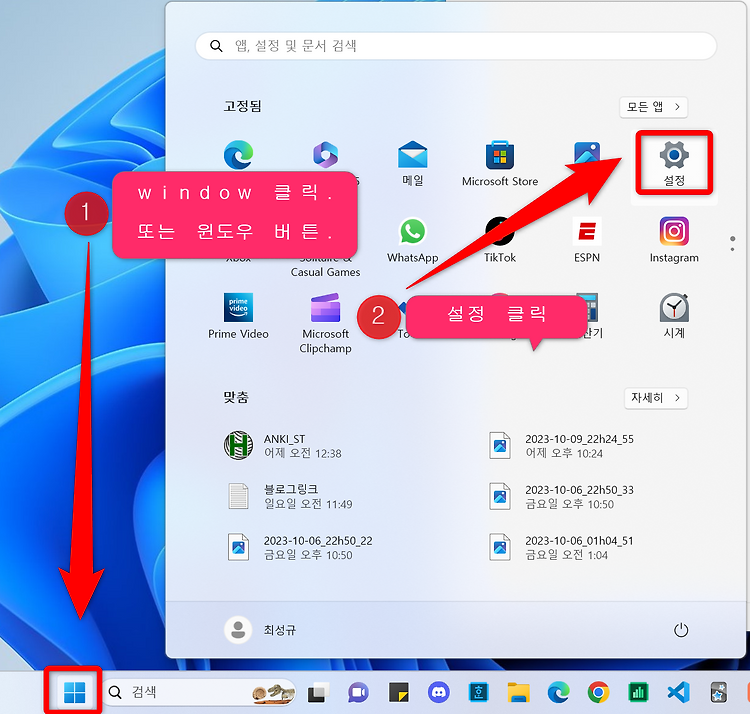Image resolution: width=750 pixels, height=714 pixels.
Task: Open Microsoft Edge from pinned apps
Action: click(238, 154)
